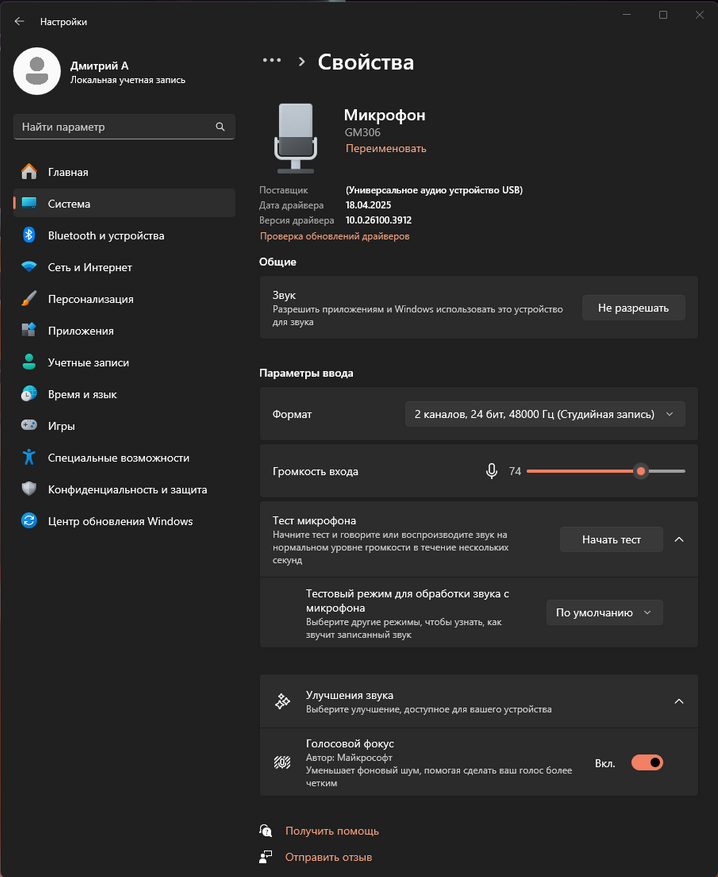Open the test mode По умолчанию dropdown
The image size is (718, 877).
[604, 613]
